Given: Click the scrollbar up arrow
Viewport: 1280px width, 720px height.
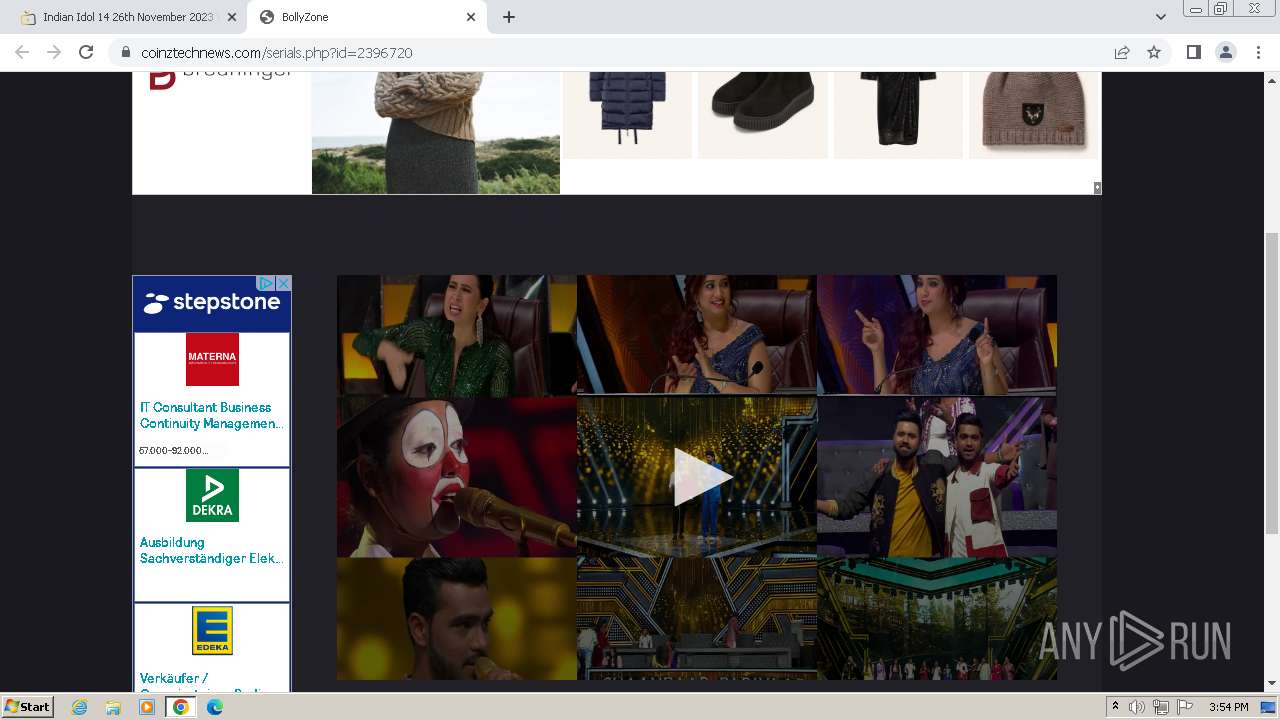Looking at the screenshot, I should [x=1272, y=80].
